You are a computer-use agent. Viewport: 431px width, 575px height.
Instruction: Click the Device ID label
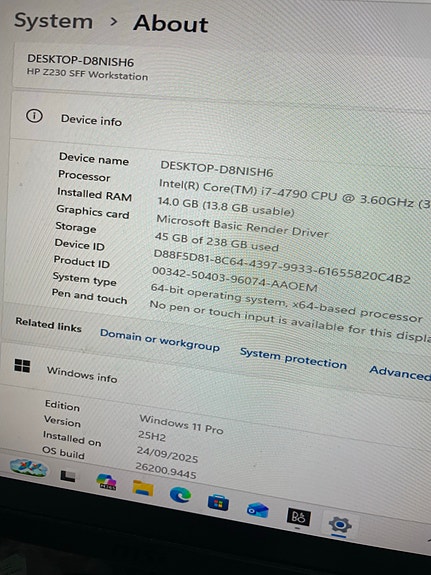tap(79, 244)
